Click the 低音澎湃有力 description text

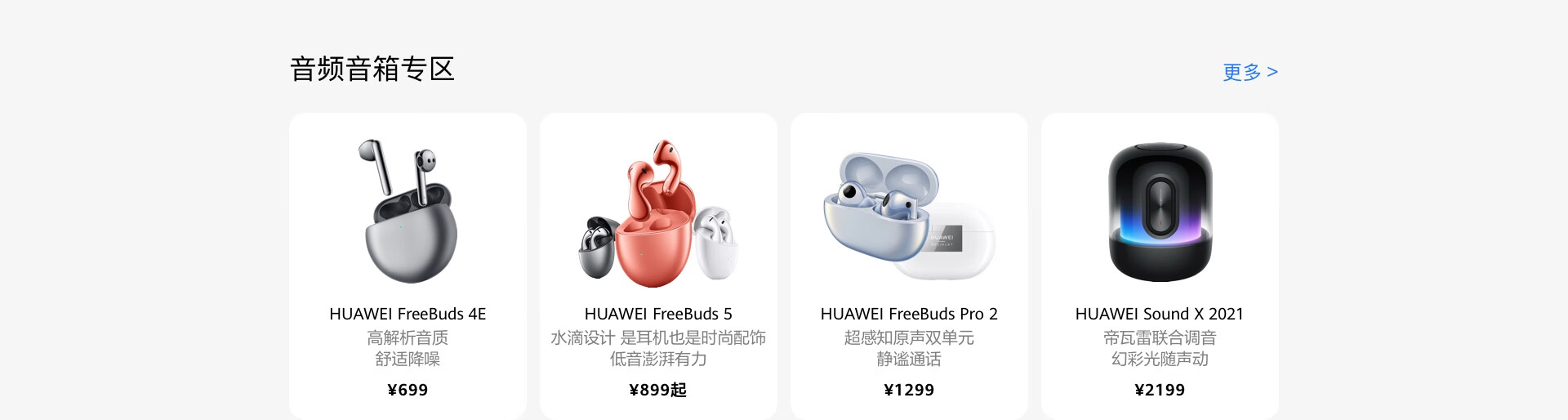click(x=658, y=359)
